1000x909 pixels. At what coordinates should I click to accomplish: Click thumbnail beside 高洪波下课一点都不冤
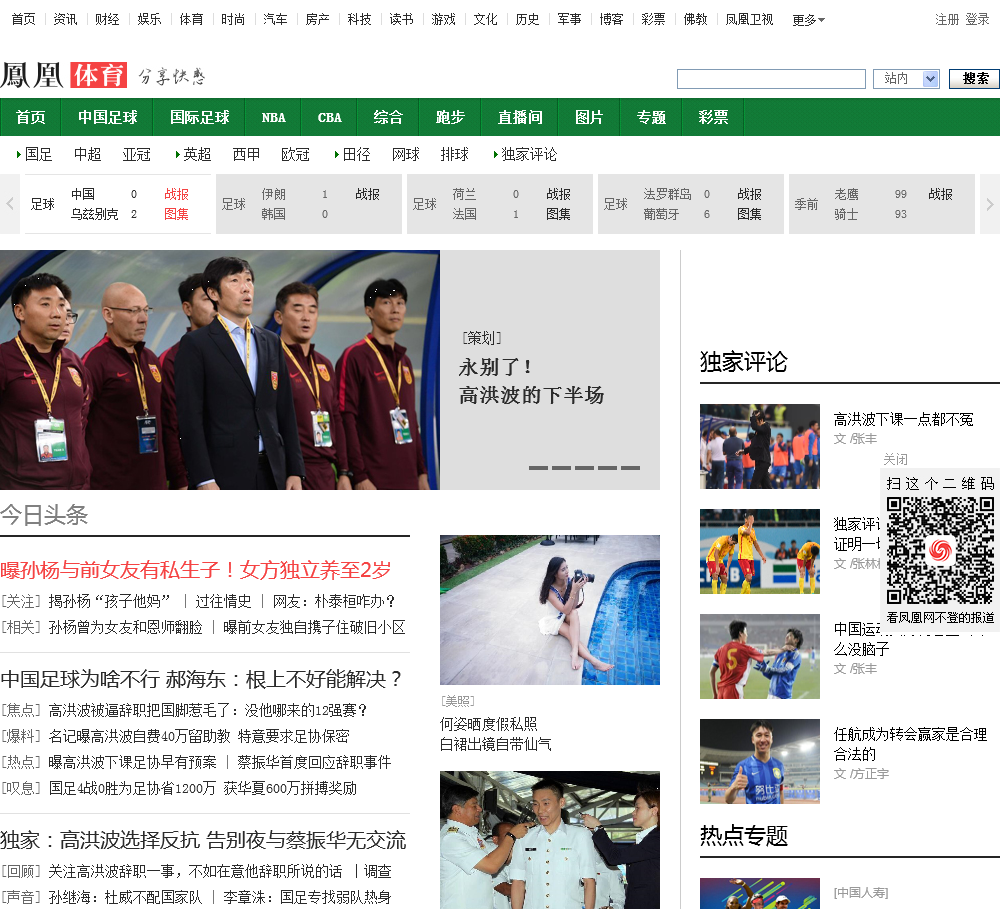point(760,447)
